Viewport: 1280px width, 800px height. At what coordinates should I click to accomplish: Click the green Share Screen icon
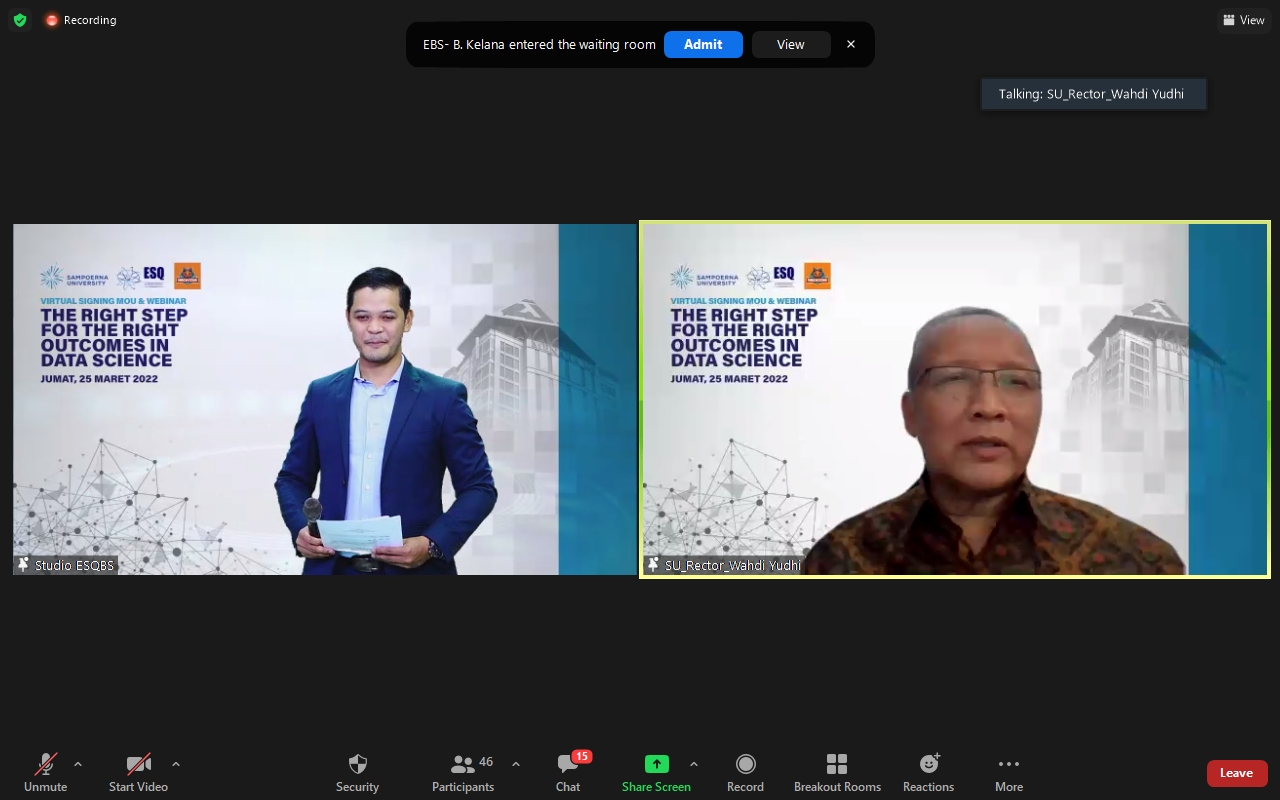click(656, 764)
